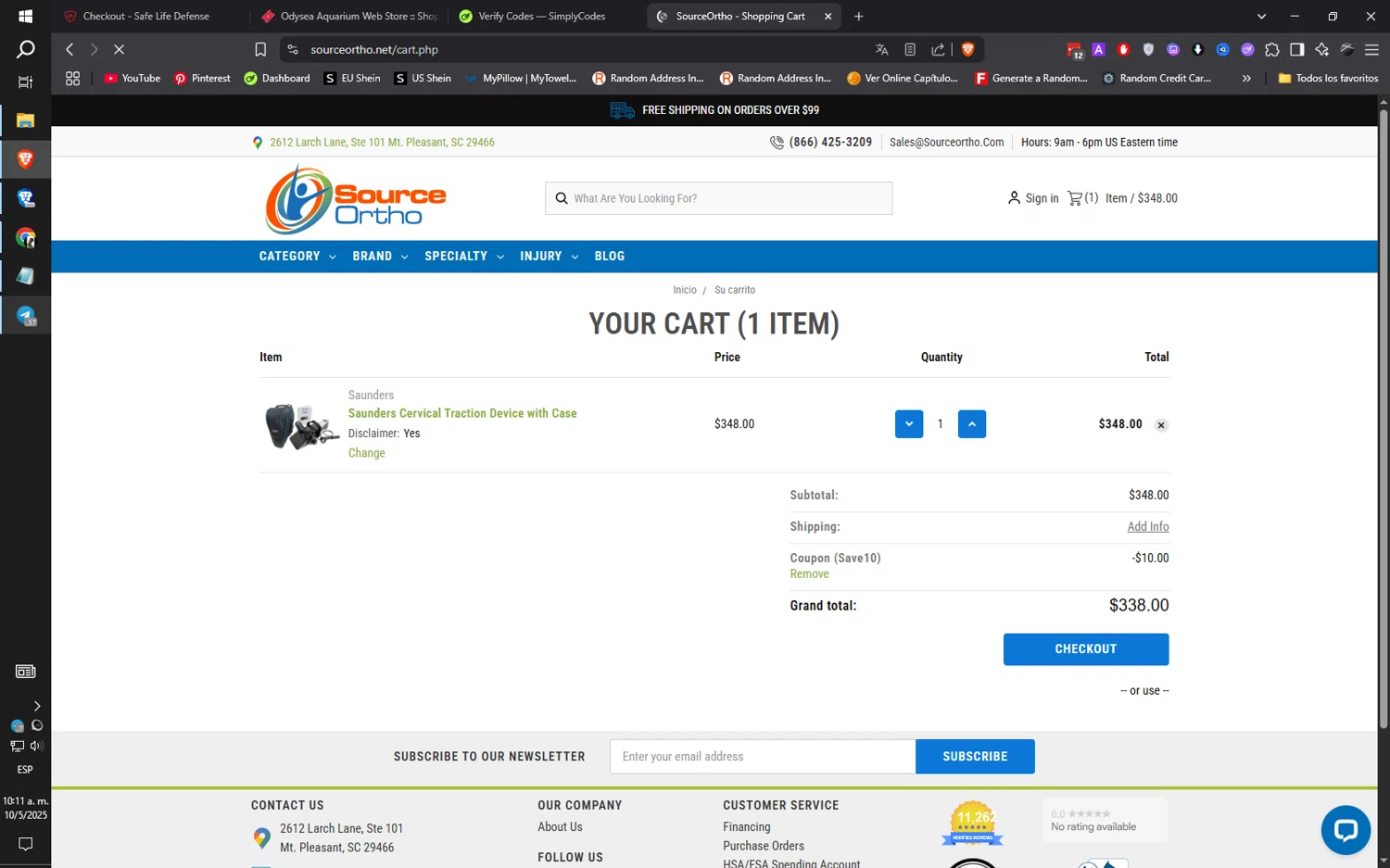Click the browser address bar URL
The width and height of the screenshot is (1390, 868).
coord(374,49)
